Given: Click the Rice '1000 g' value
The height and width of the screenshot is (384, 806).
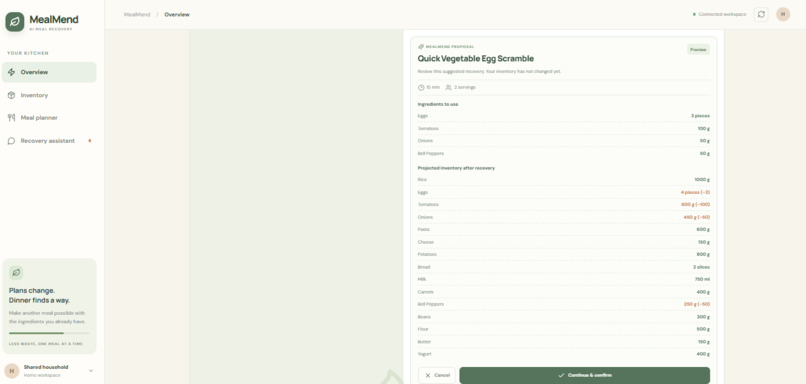Looking at the screenshot, I should 702,180.
